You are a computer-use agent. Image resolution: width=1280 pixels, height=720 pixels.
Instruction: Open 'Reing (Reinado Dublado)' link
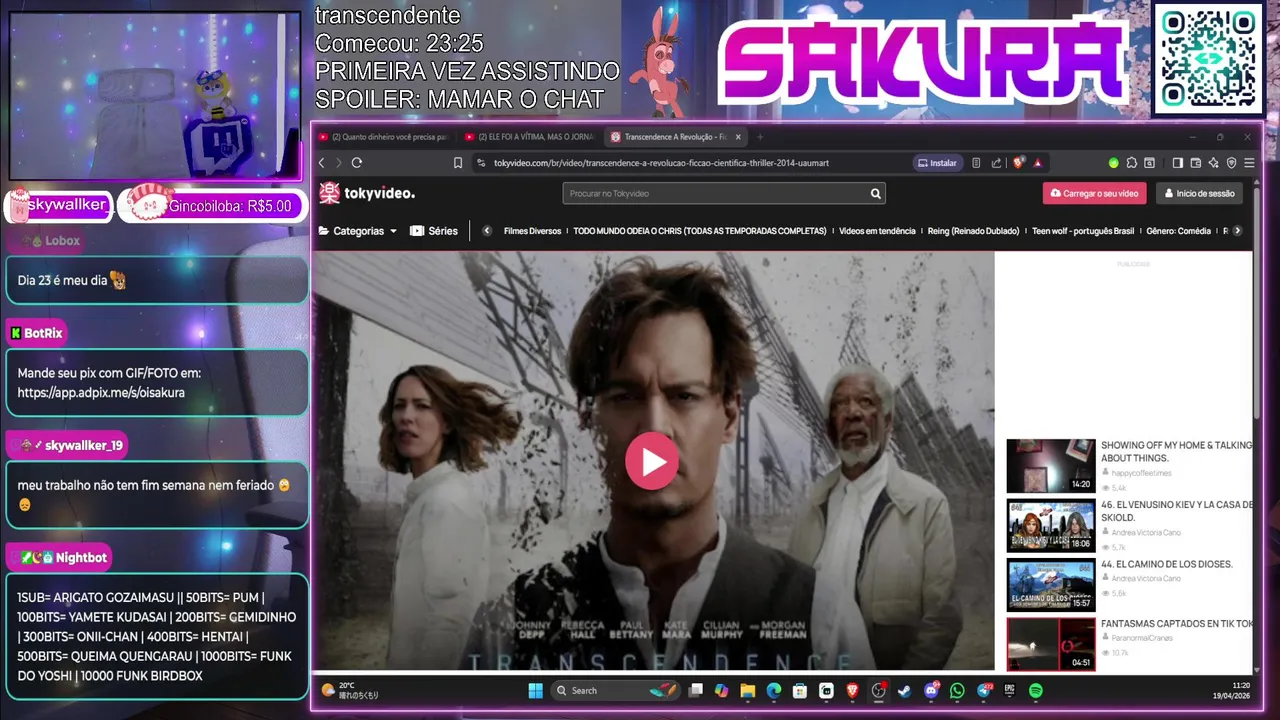(973, 231)
